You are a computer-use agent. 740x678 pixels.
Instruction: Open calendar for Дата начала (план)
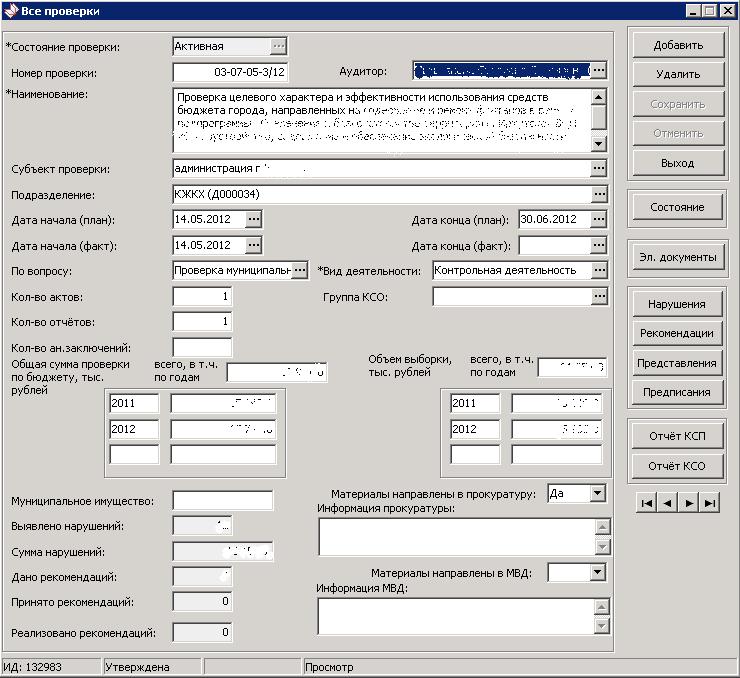click(x=253, y=219)
